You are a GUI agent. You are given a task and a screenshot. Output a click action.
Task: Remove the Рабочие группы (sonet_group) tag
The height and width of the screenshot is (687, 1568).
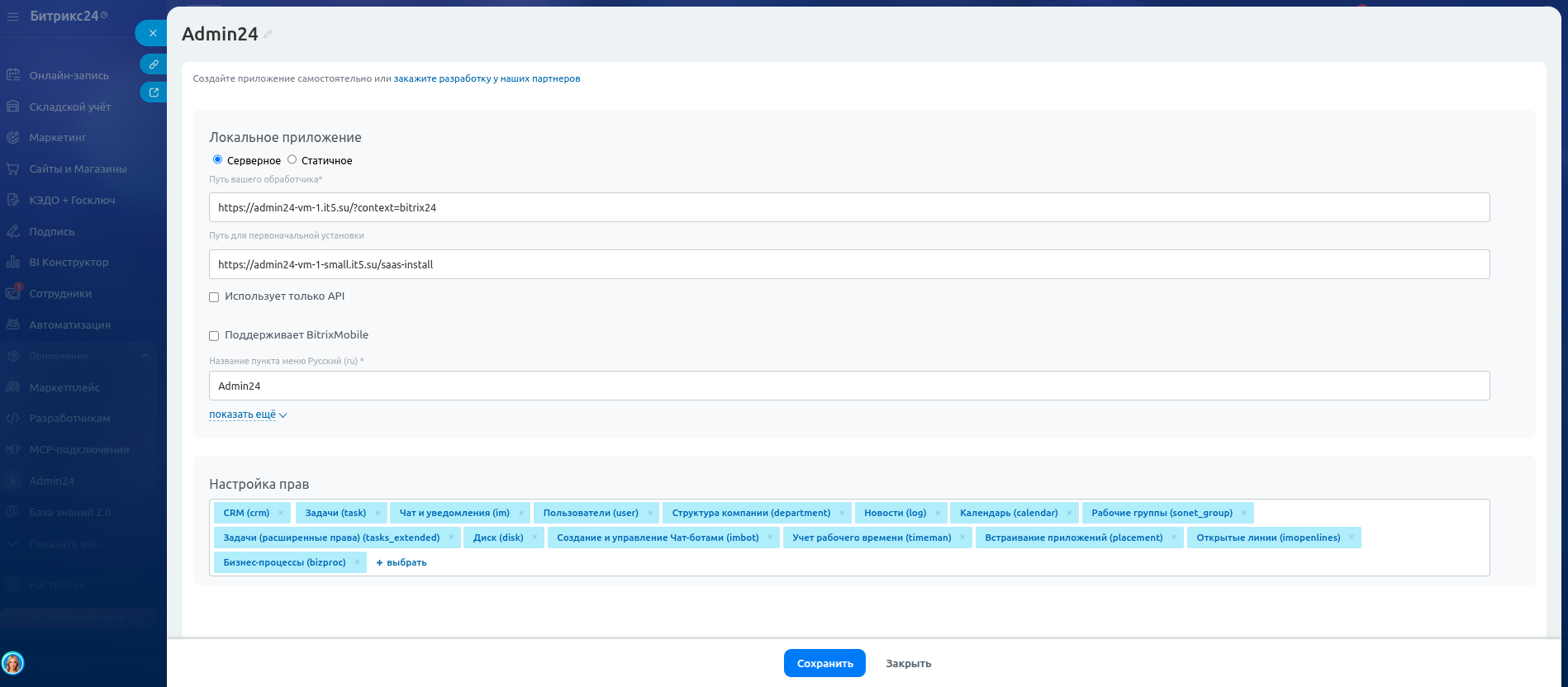click(1244, 513)
